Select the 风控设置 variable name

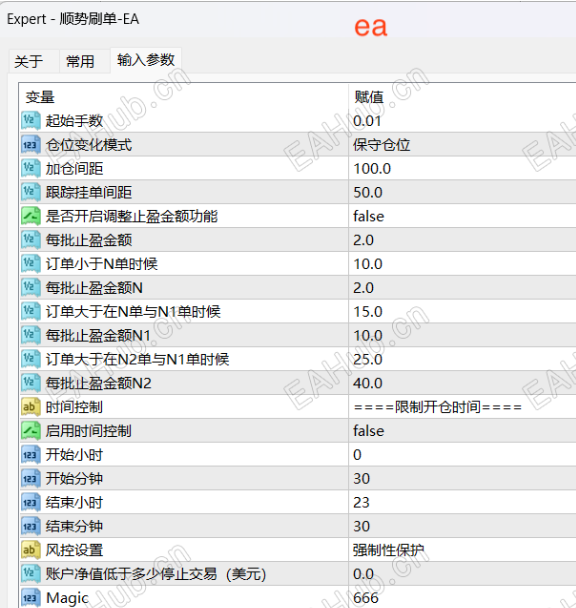click(x=74, y=550)
